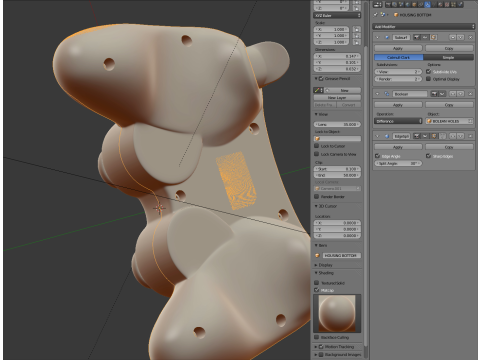
Task: Enable the Lock to Cursor checkbox
Action: (317, 146)
